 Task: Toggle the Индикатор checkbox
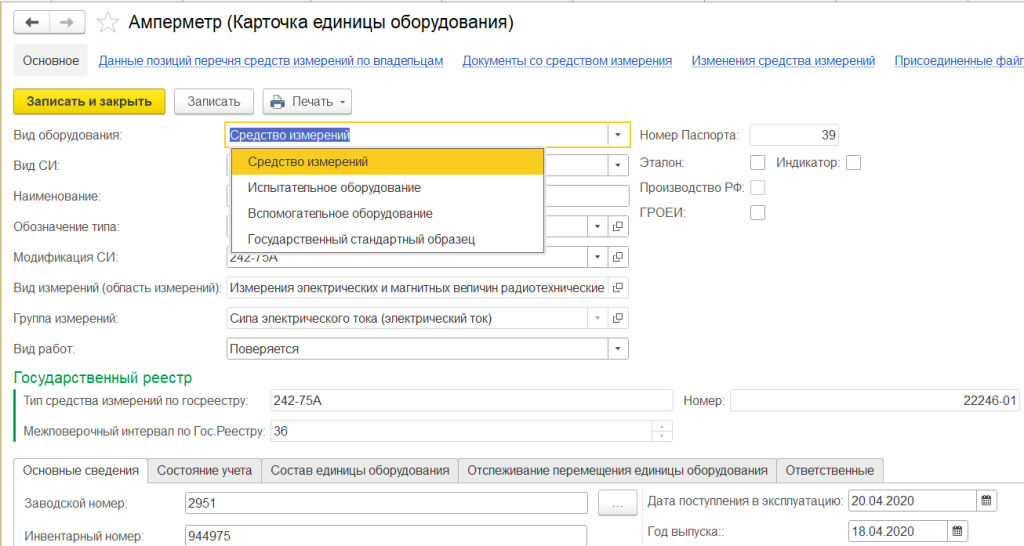(x=853, y=162)
